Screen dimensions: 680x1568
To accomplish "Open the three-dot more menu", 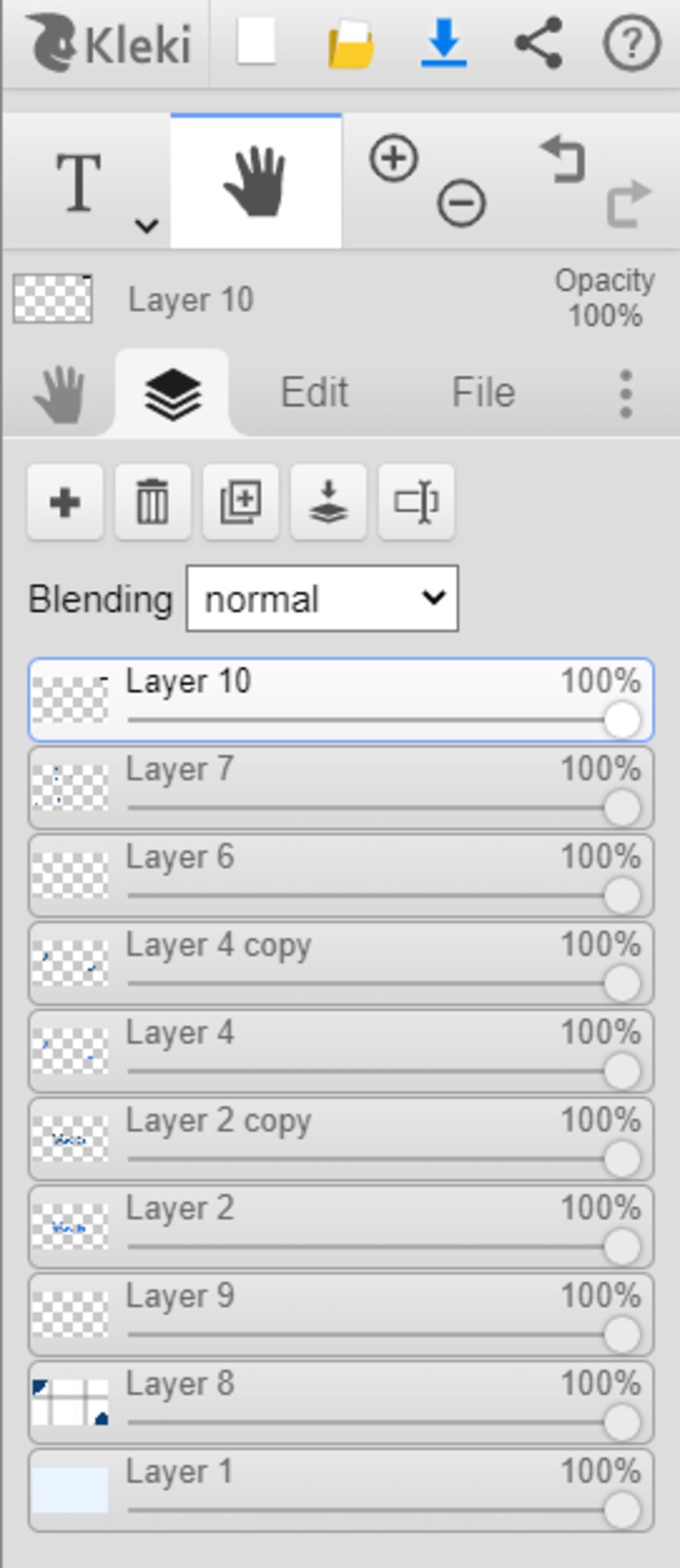I will click(626, 394).
